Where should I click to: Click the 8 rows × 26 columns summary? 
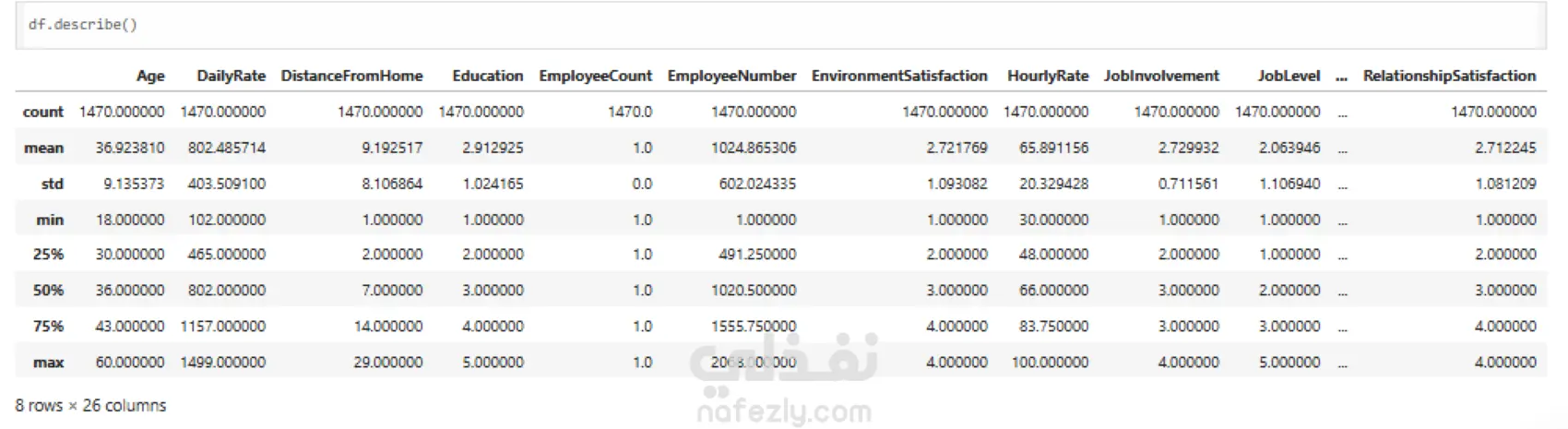pyautogui.click(x=90, y=406)
